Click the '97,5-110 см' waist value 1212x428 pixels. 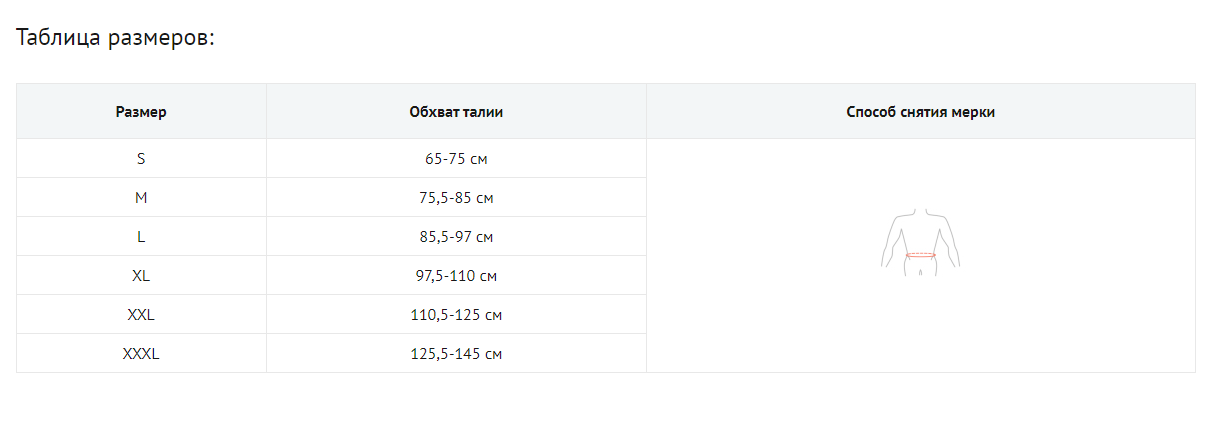tap(456, 276)
